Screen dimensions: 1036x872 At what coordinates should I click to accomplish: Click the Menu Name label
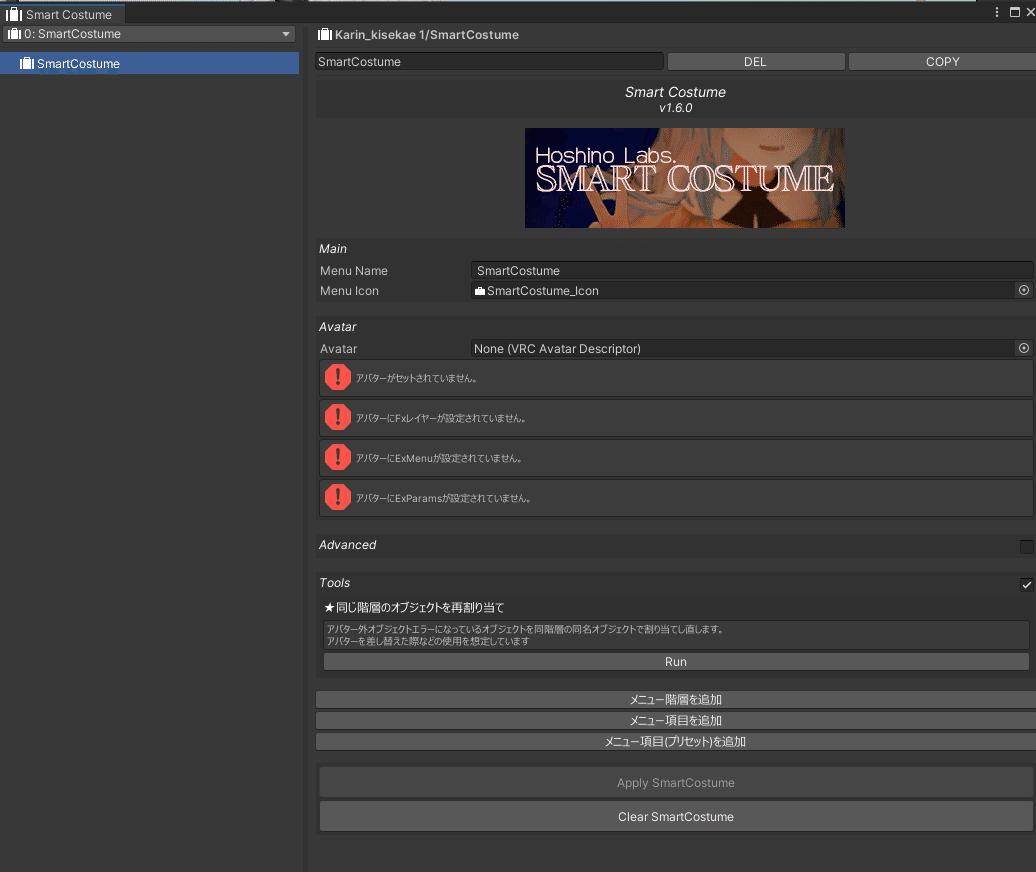353,271
